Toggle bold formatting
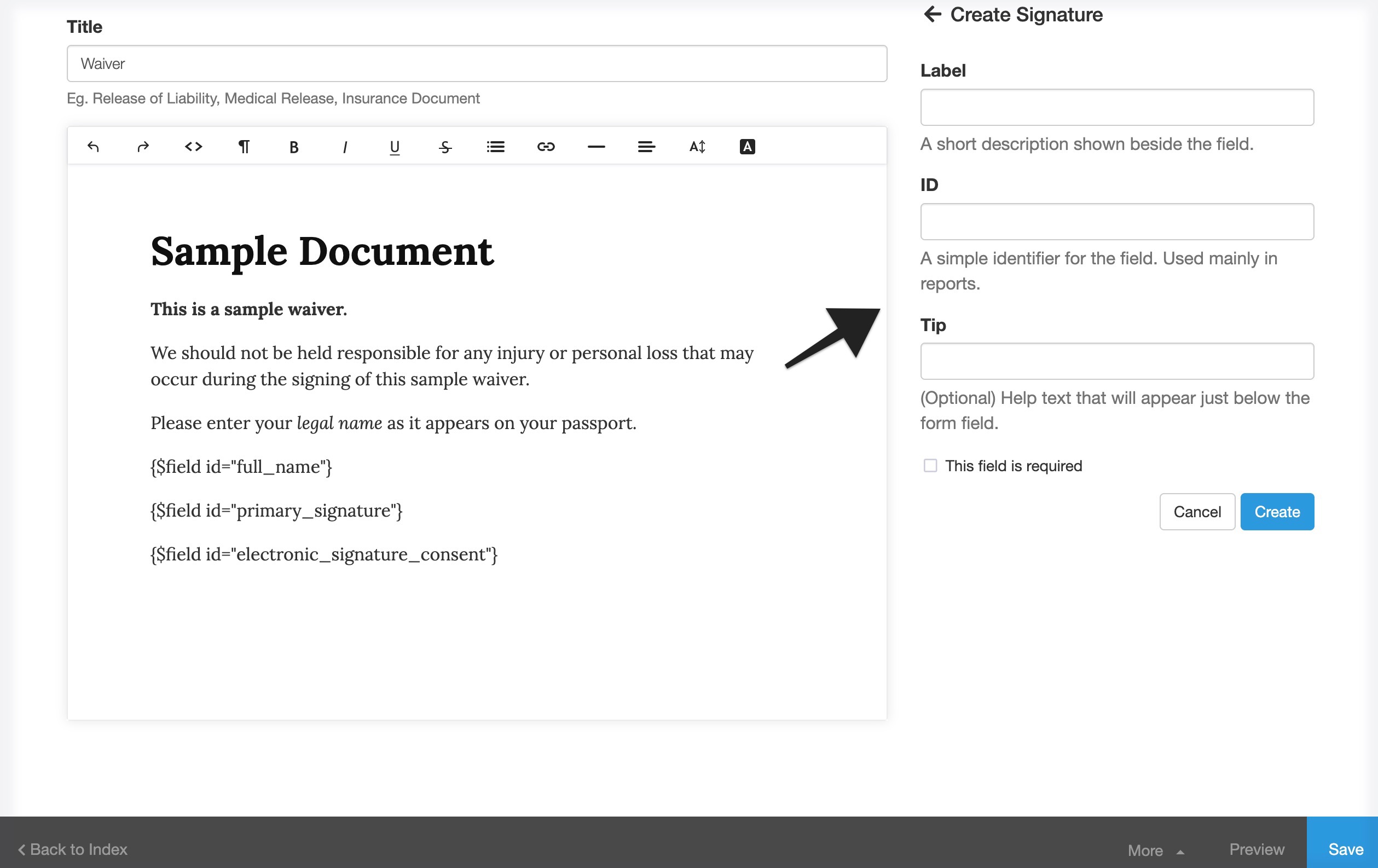The height and width of the screenshot is (868, 1378). [294, 147]
